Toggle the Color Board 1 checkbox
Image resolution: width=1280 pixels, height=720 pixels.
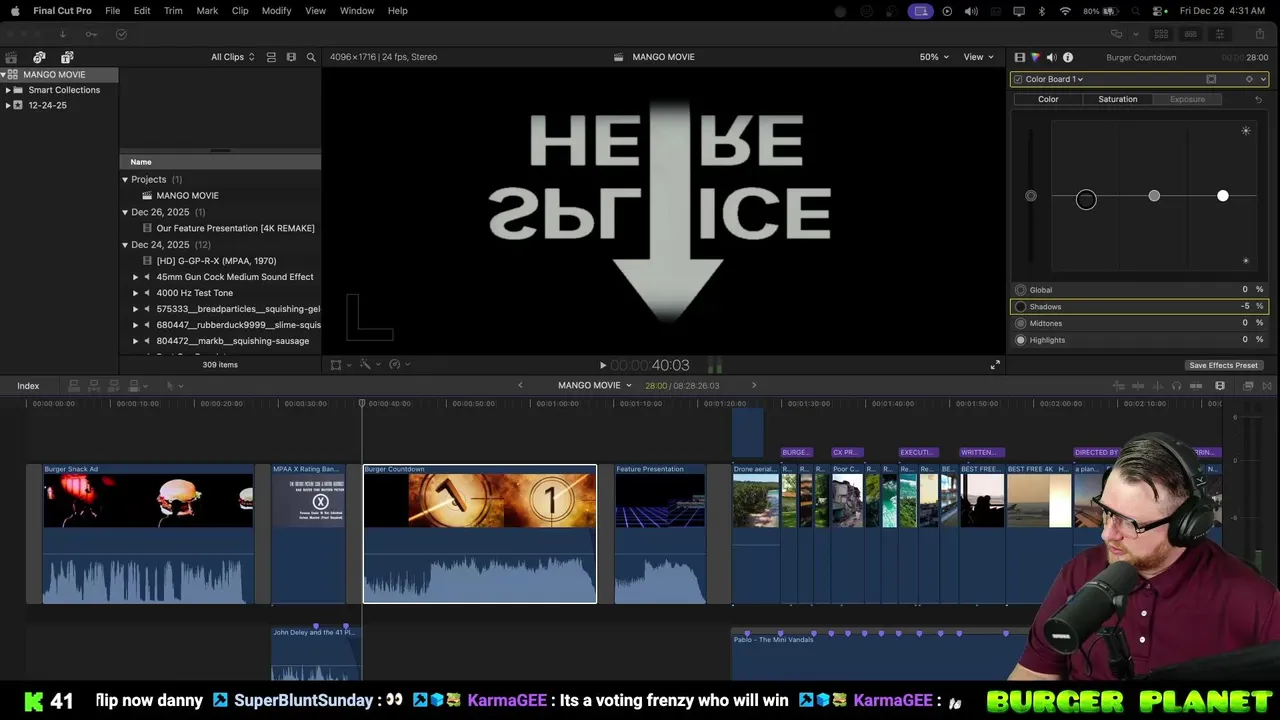pos(1018,79)
